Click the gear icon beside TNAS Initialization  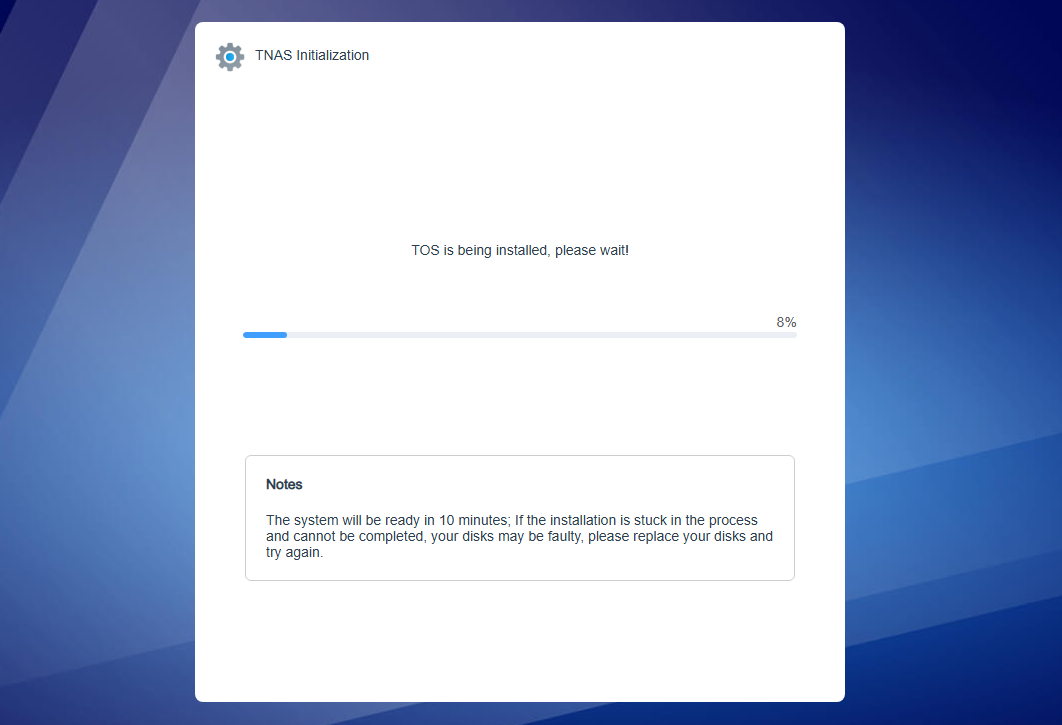coord(230,57)
